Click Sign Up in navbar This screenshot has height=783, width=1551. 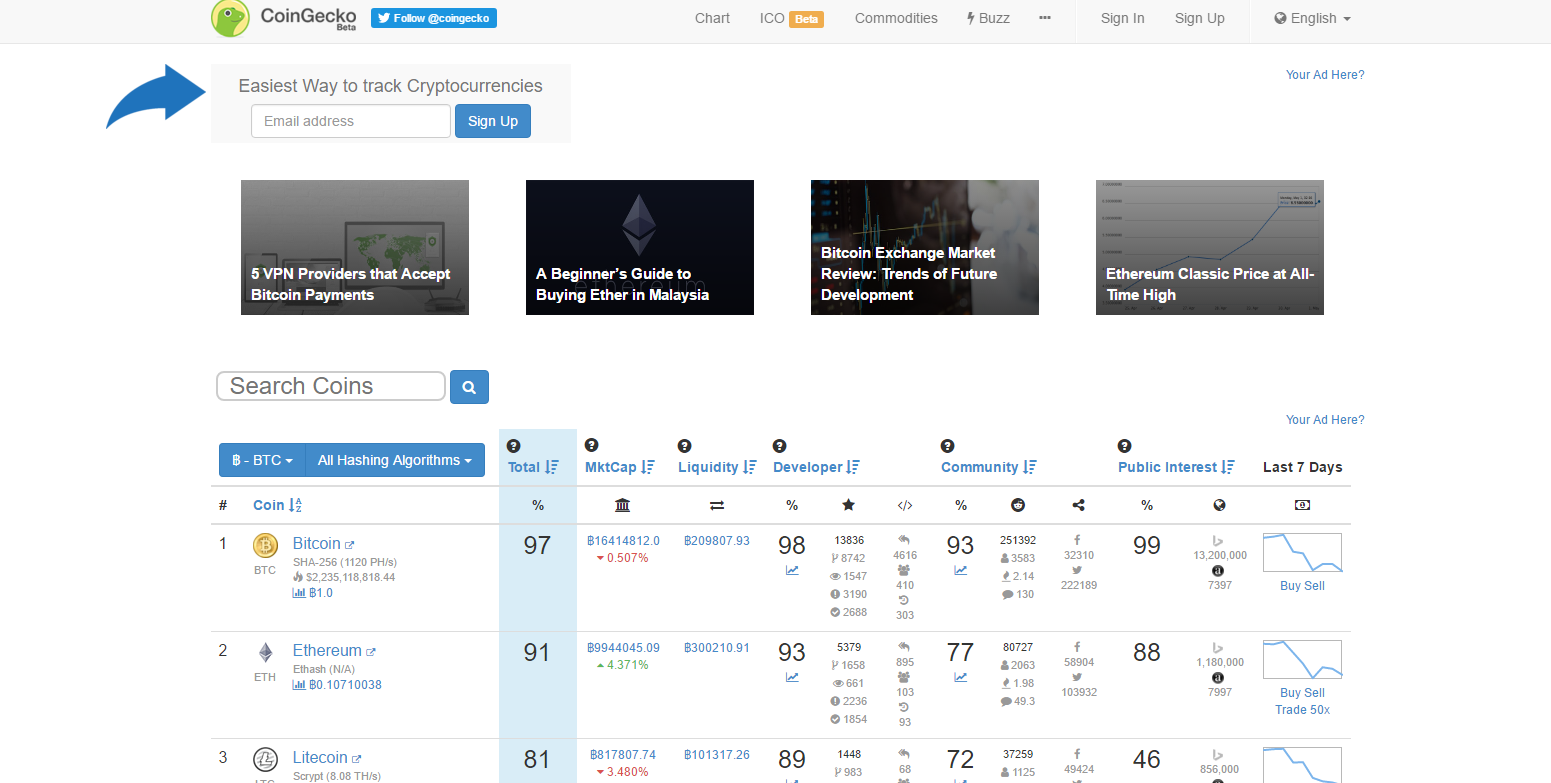pos(1199,18)
